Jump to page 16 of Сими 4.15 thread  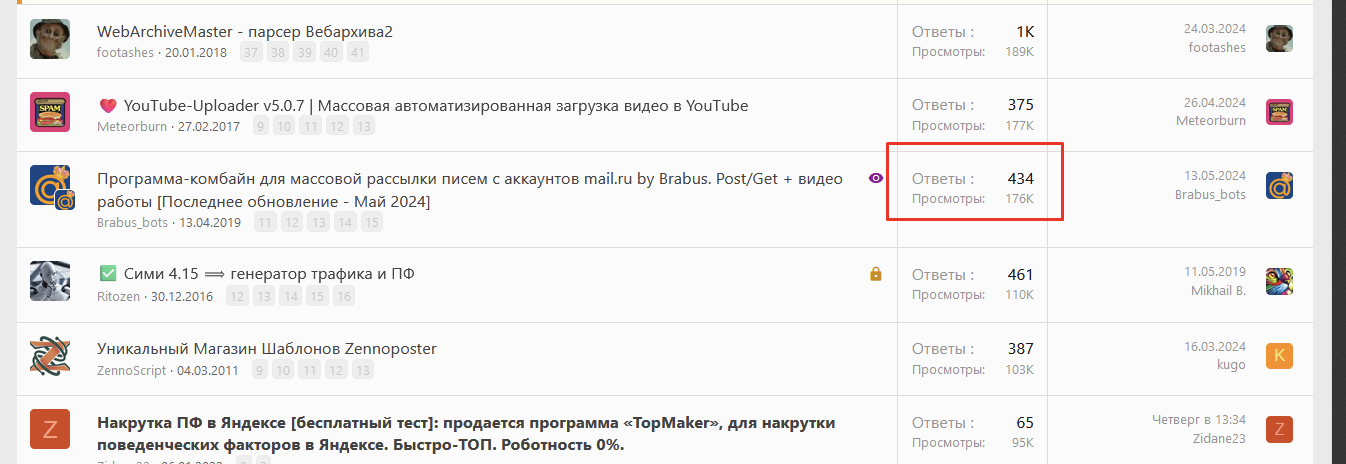344,296
